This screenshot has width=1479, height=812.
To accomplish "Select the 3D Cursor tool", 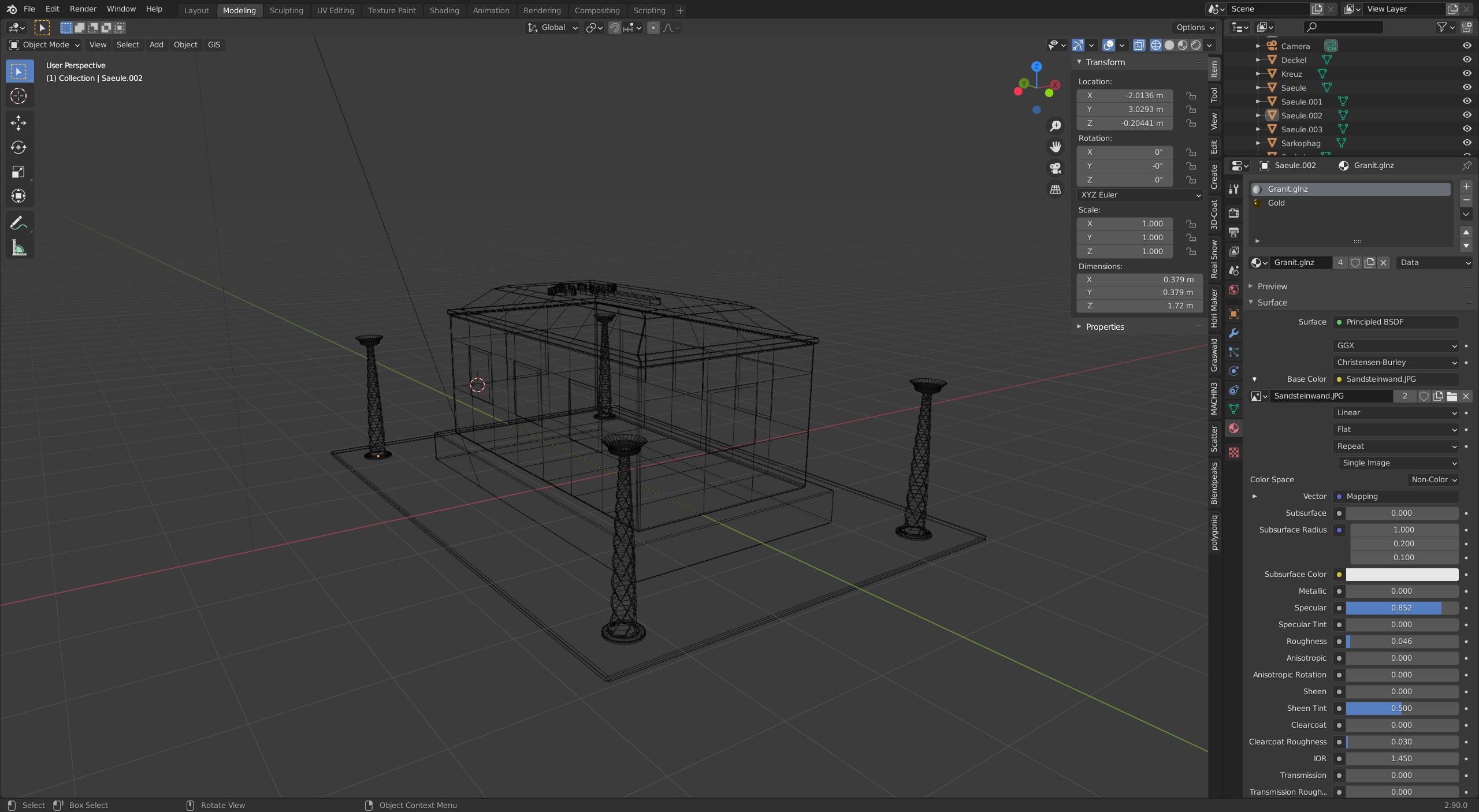I will [18, 96].
